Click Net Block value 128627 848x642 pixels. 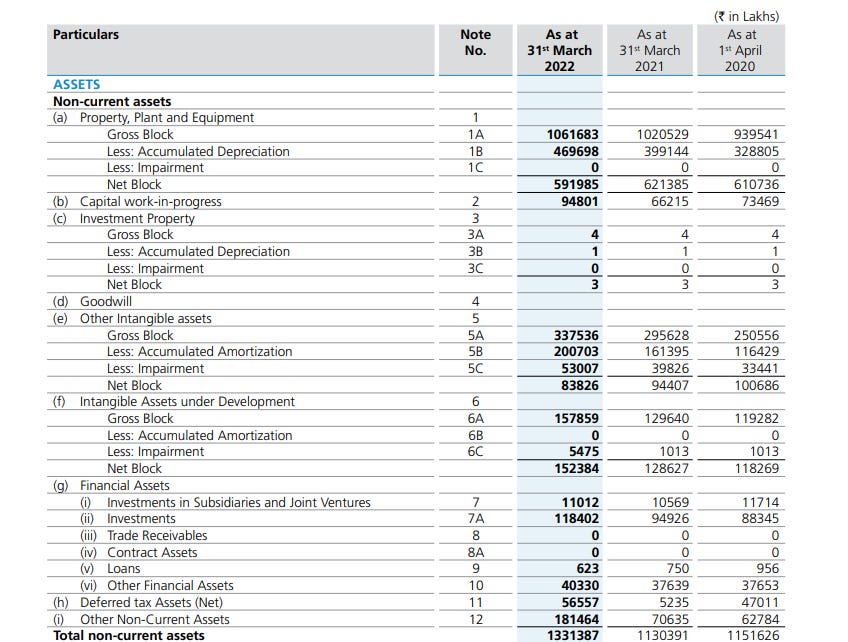pyautogui.click(x=666, y=468)
